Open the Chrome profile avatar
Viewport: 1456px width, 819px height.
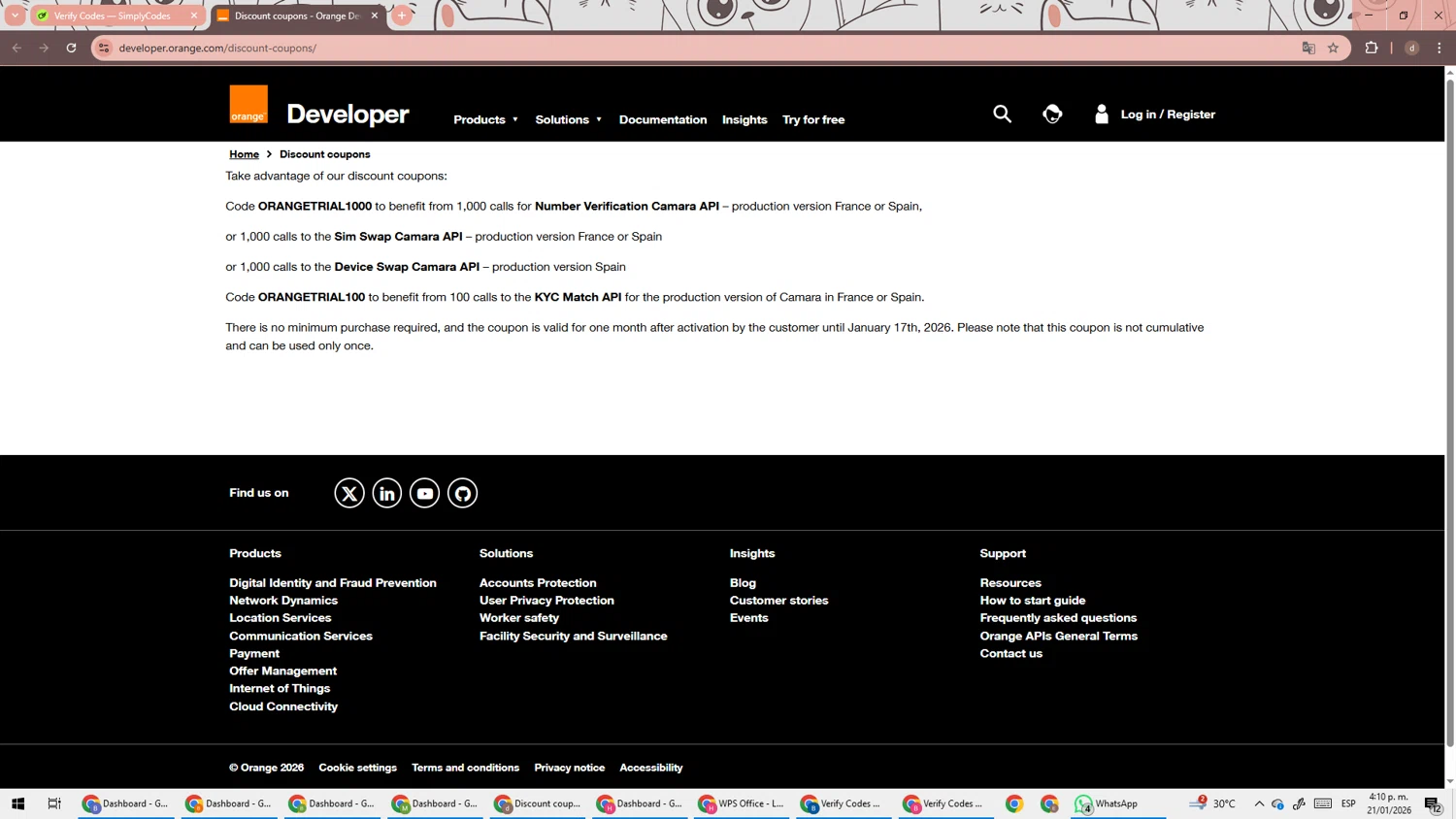(x=1412, y=48)
